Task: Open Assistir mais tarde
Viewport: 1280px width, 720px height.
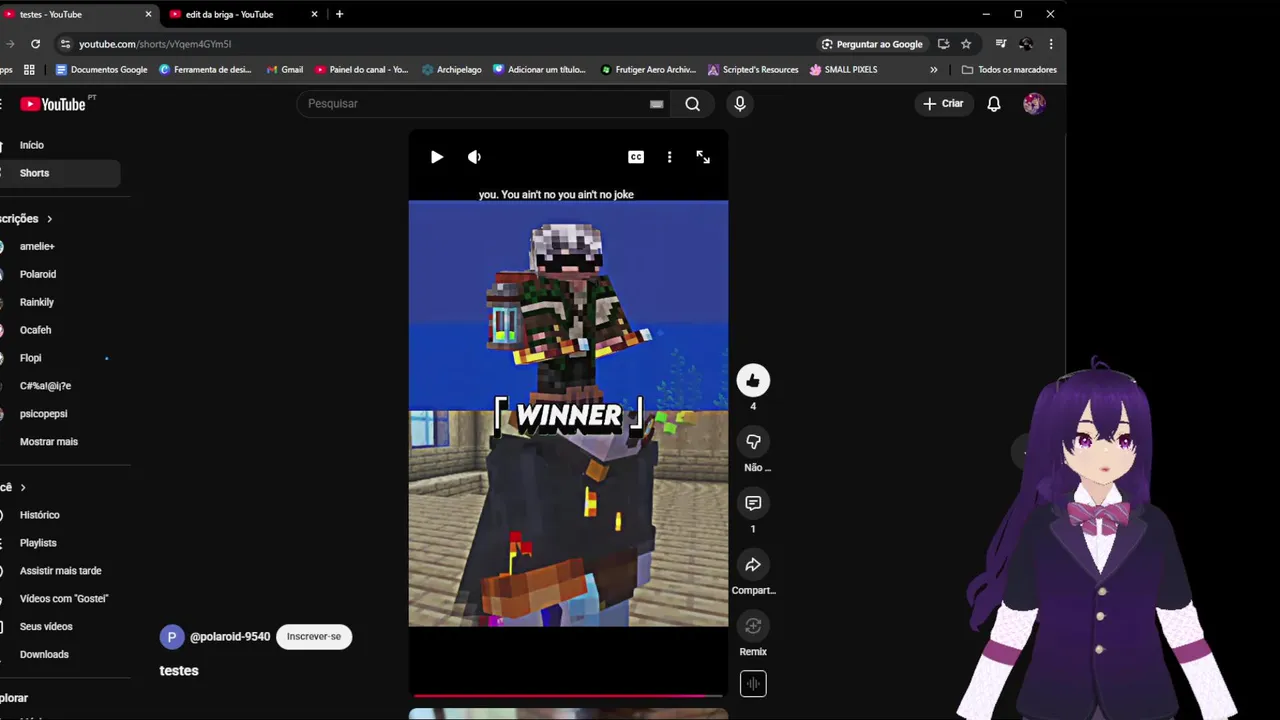Action: tap(60, 571)
